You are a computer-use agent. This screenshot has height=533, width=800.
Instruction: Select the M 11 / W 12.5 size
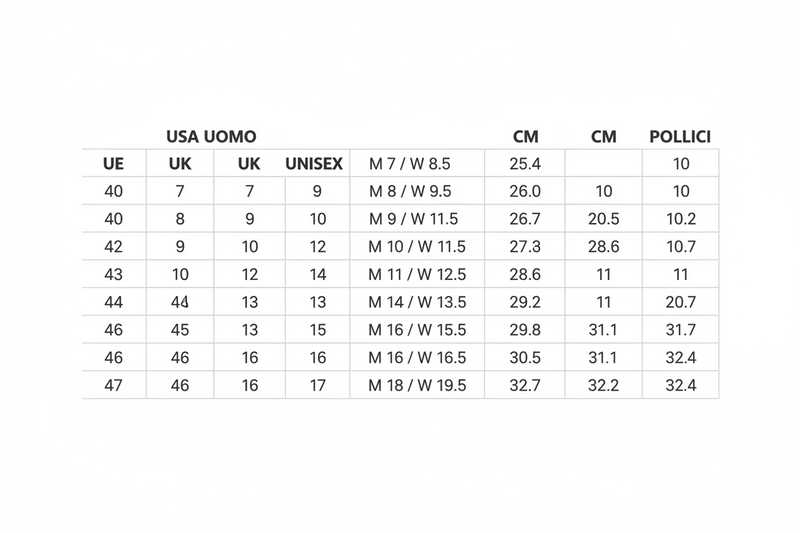[x=417, y=274]
